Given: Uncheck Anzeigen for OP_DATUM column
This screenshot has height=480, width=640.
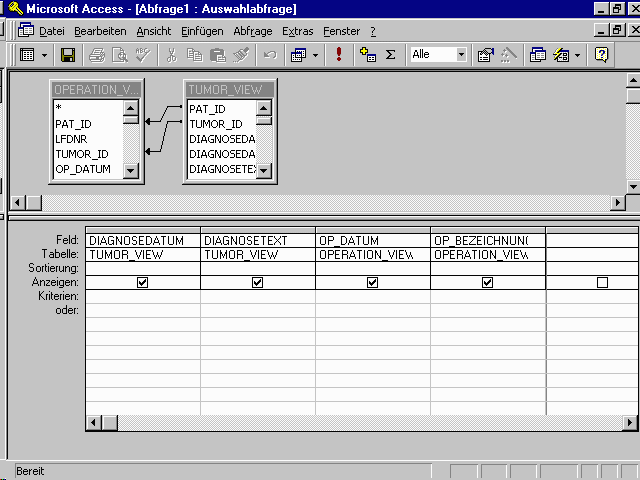Looking at the screenshot, I should 372,283.
